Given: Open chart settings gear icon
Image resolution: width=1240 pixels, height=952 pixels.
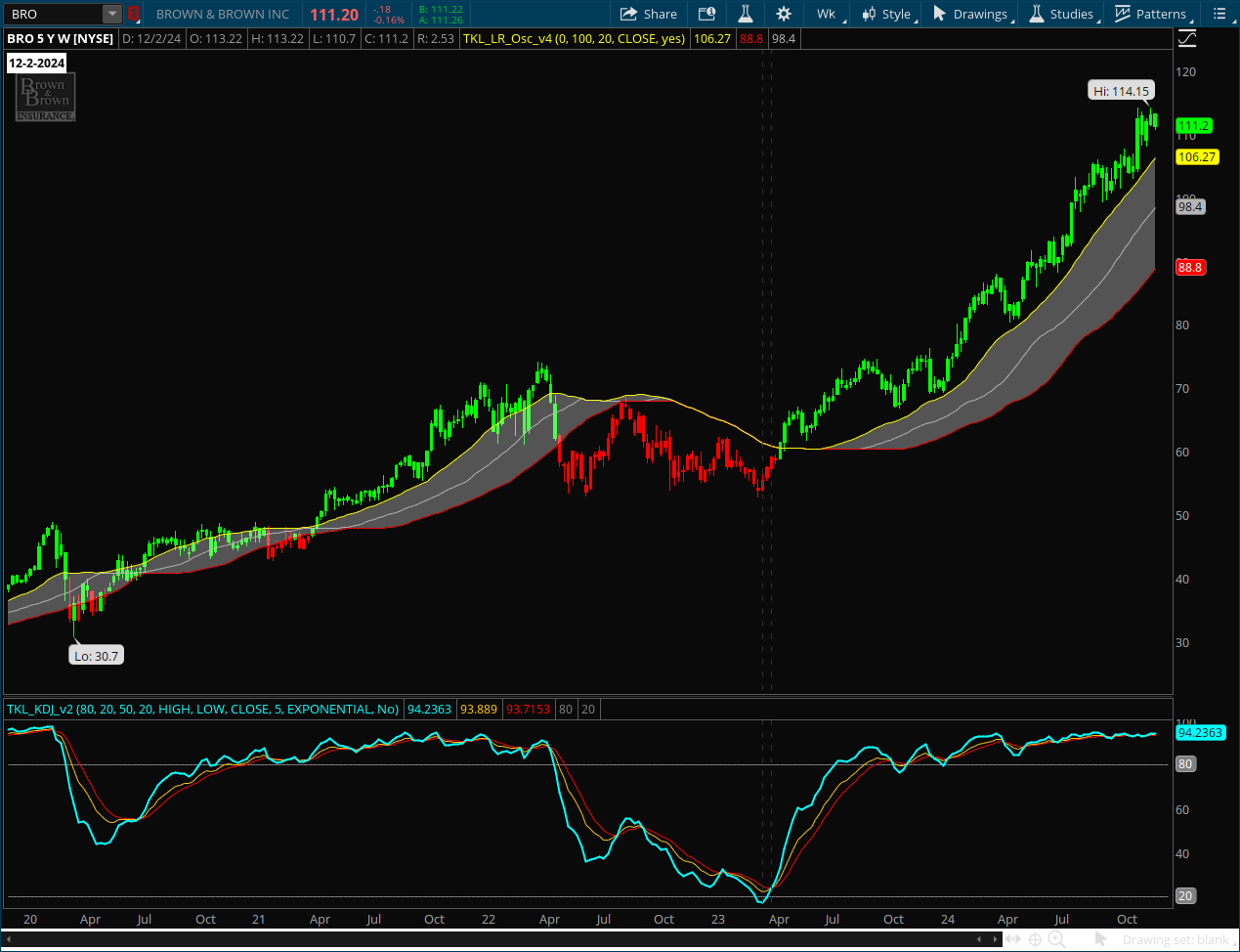Looking at the screenshot, I should click(x=784, y=14).
